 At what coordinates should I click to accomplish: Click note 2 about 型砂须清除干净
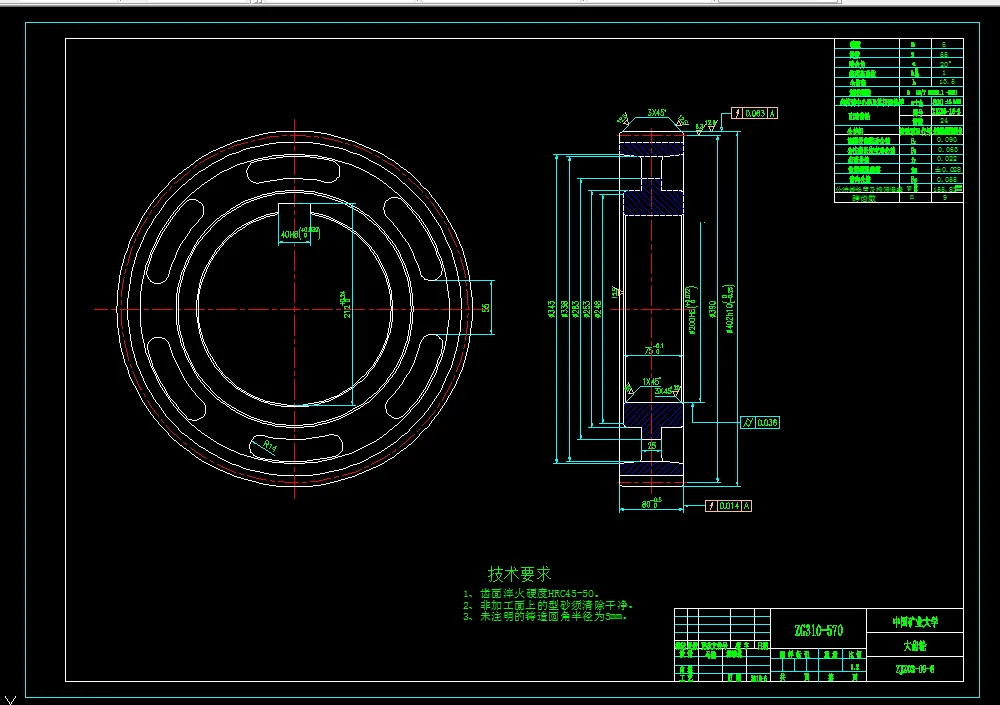548,605
